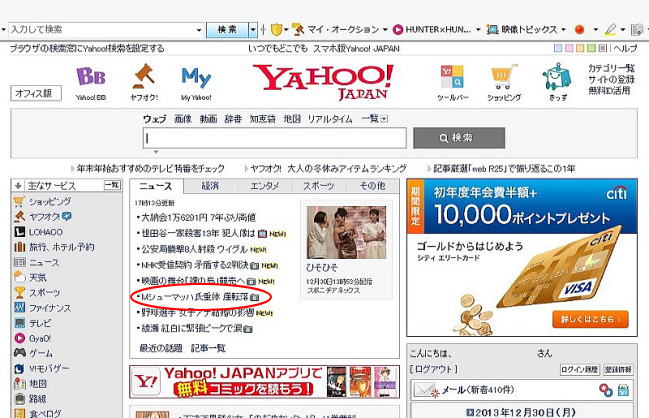Click the gray 検索 search button
This screenshot has height=418, width=649.
click(x=459, y=138)
